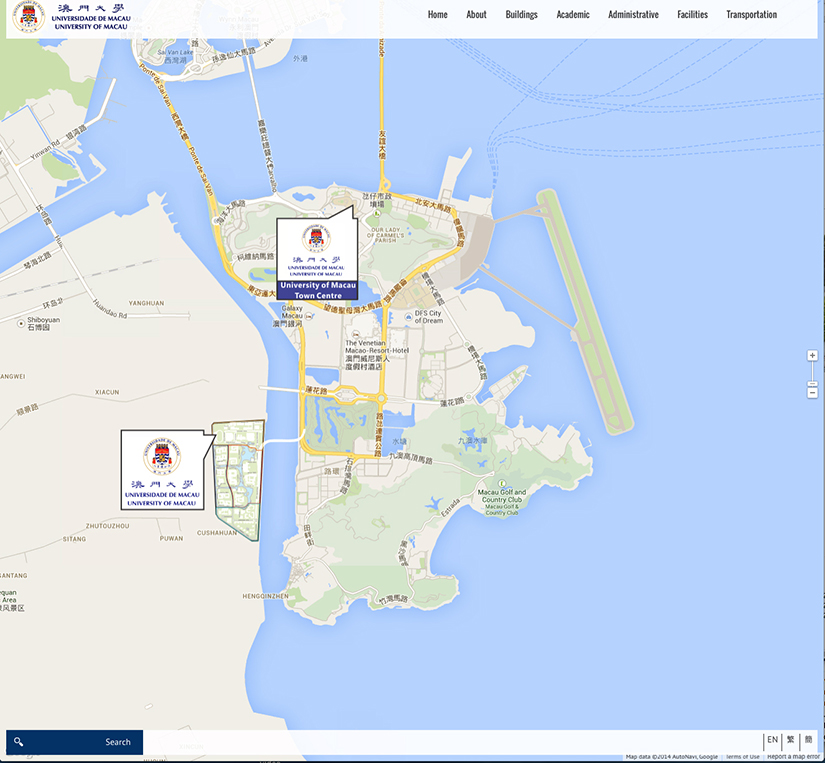This screenshot has width=825, height=763.
Task: Click the University of Macau main campus marker
Action: click(x=163, y=470)
